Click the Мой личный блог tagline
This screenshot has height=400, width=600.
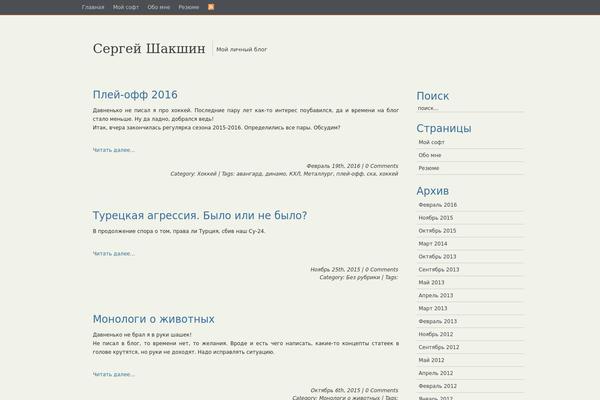pos(241,49)
